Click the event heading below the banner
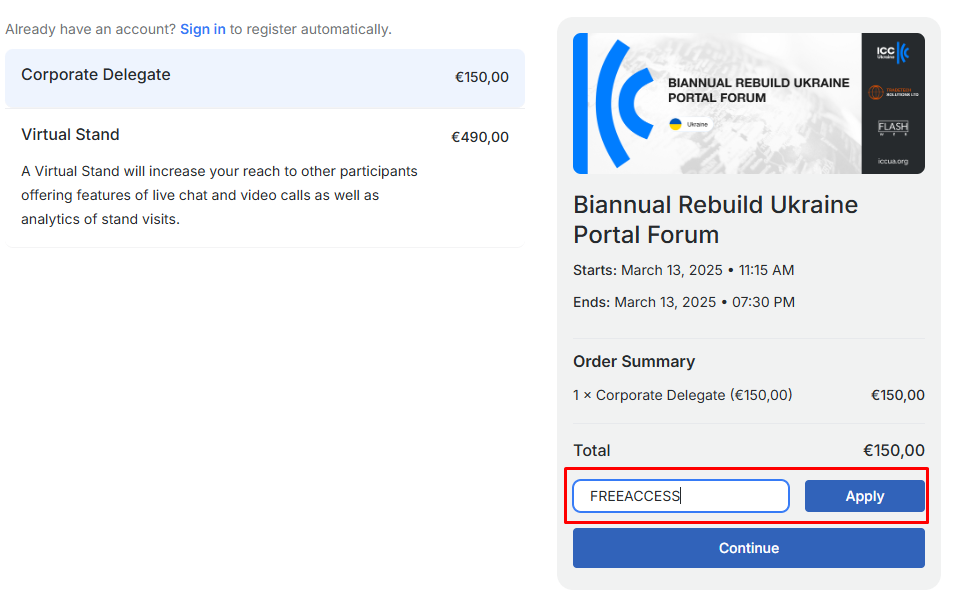This screenshot has height=597, width=954. pyautogui.click(x=716, y=220)
